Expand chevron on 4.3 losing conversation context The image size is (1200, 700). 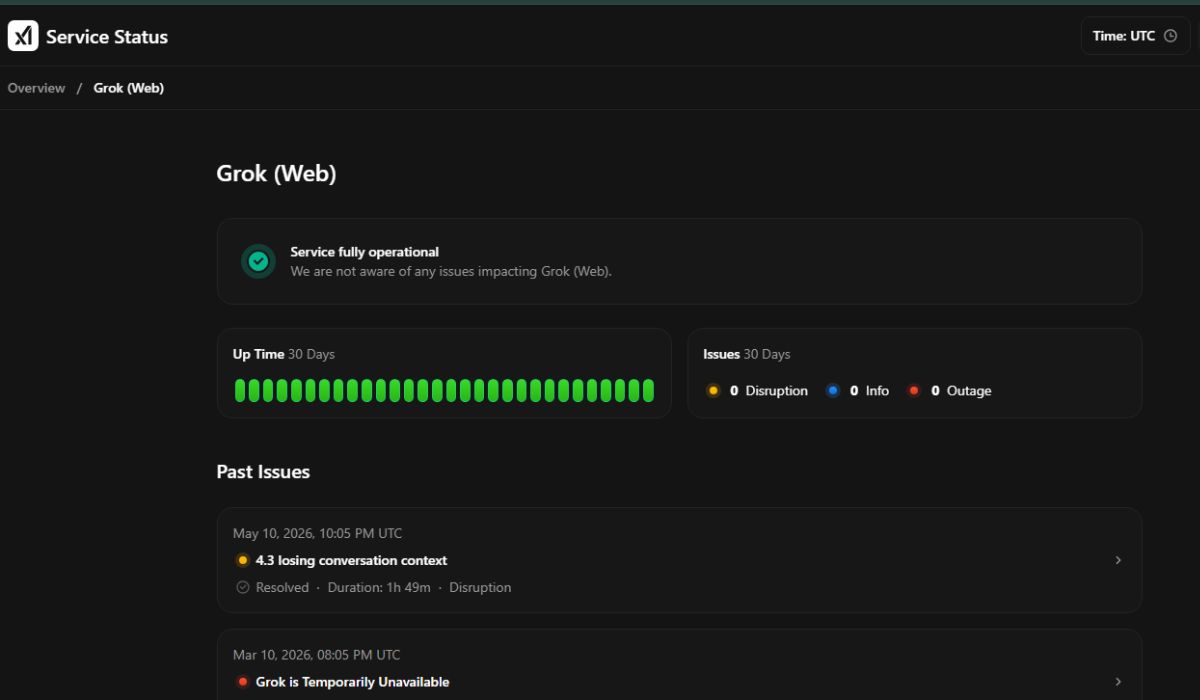(1118, 560)
